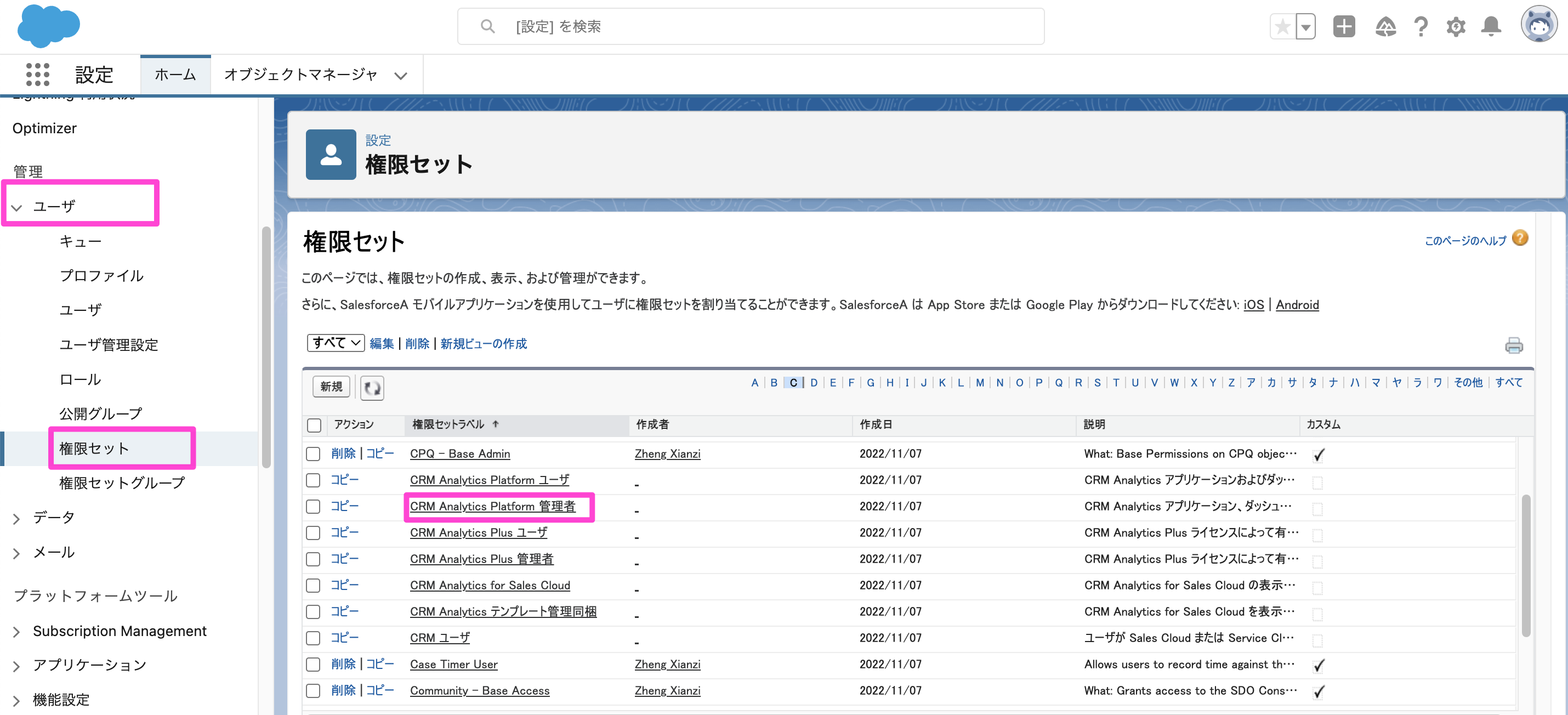Open Trailhead help cloud icon

[1385, 26]
